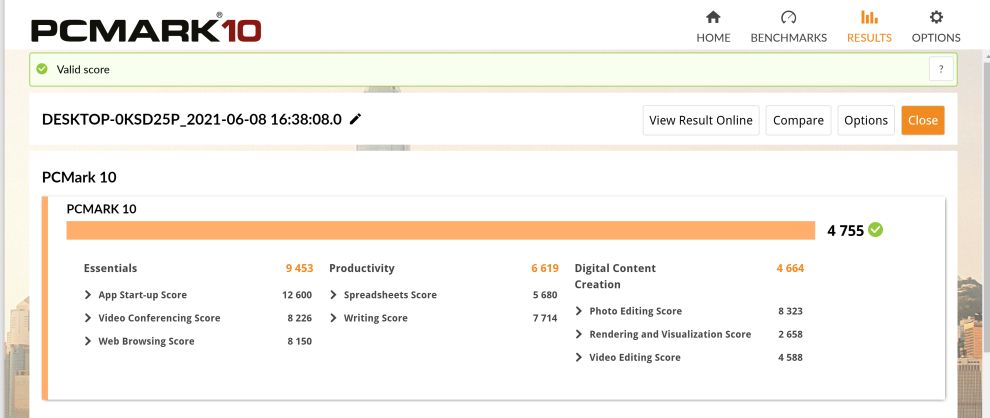Viewport: 990px width, 418px height.
Task: Click the value 8 150
Action: pos(299,342)
